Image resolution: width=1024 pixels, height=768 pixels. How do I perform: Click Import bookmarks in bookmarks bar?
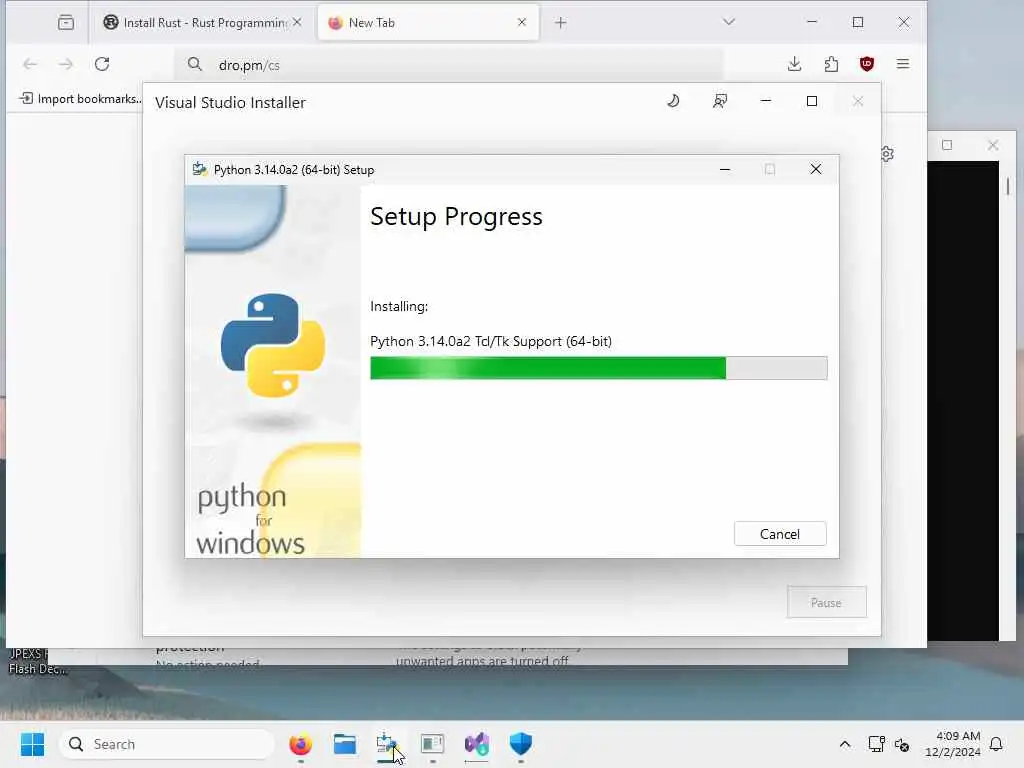coord(80,99)
